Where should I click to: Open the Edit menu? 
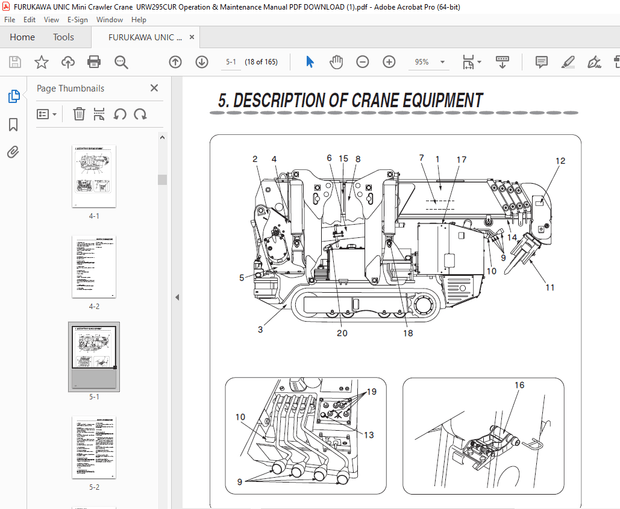point(29,19)
